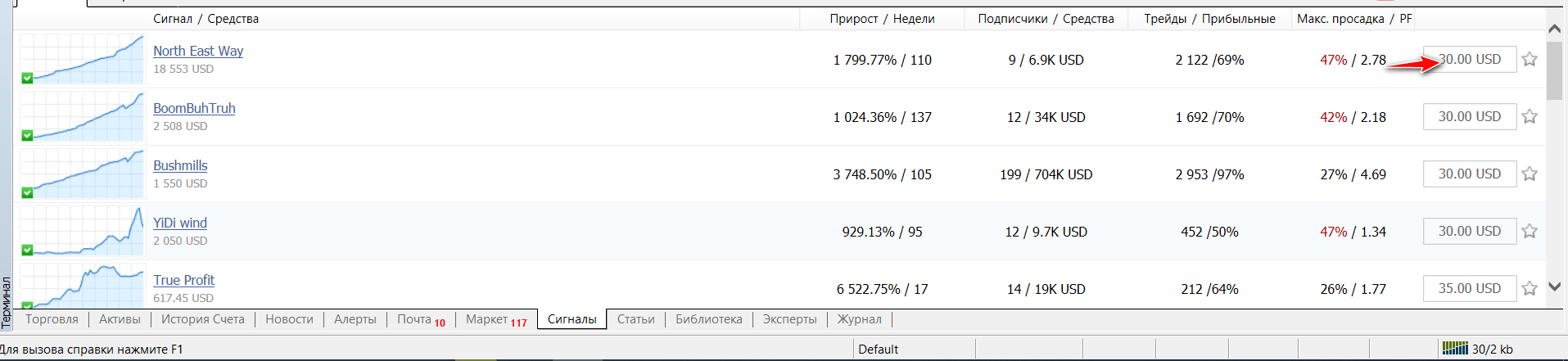Subscribe to North East Way for 30.00 USD
Image resolution: width=1568 pixels, height=361 pixels.
(1470, 59)
